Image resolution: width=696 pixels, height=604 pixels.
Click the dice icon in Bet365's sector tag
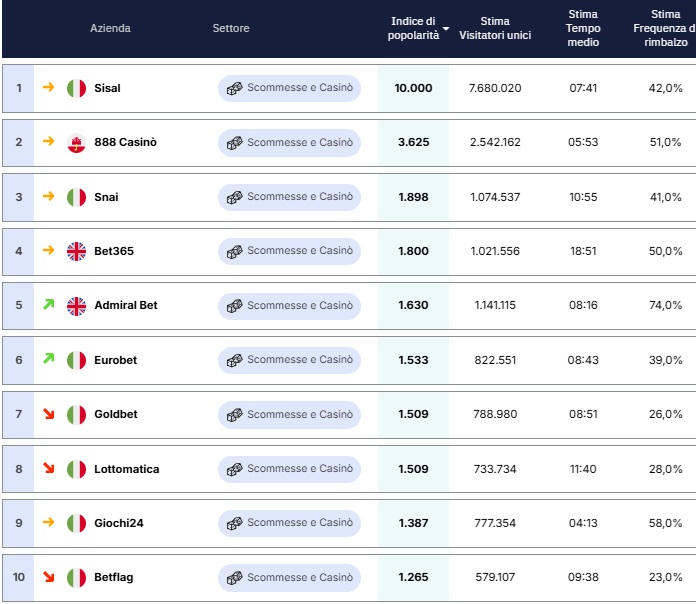pos(234,251)
